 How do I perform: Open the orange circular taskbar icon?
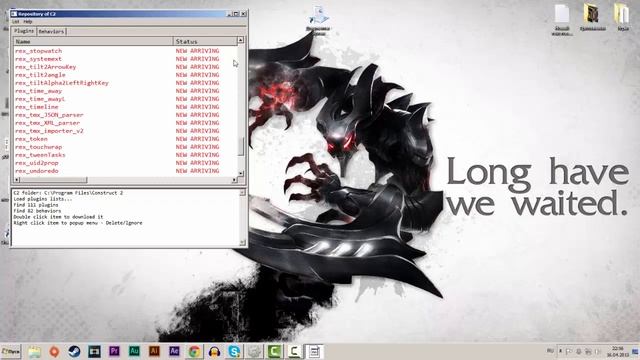(54, 351)
